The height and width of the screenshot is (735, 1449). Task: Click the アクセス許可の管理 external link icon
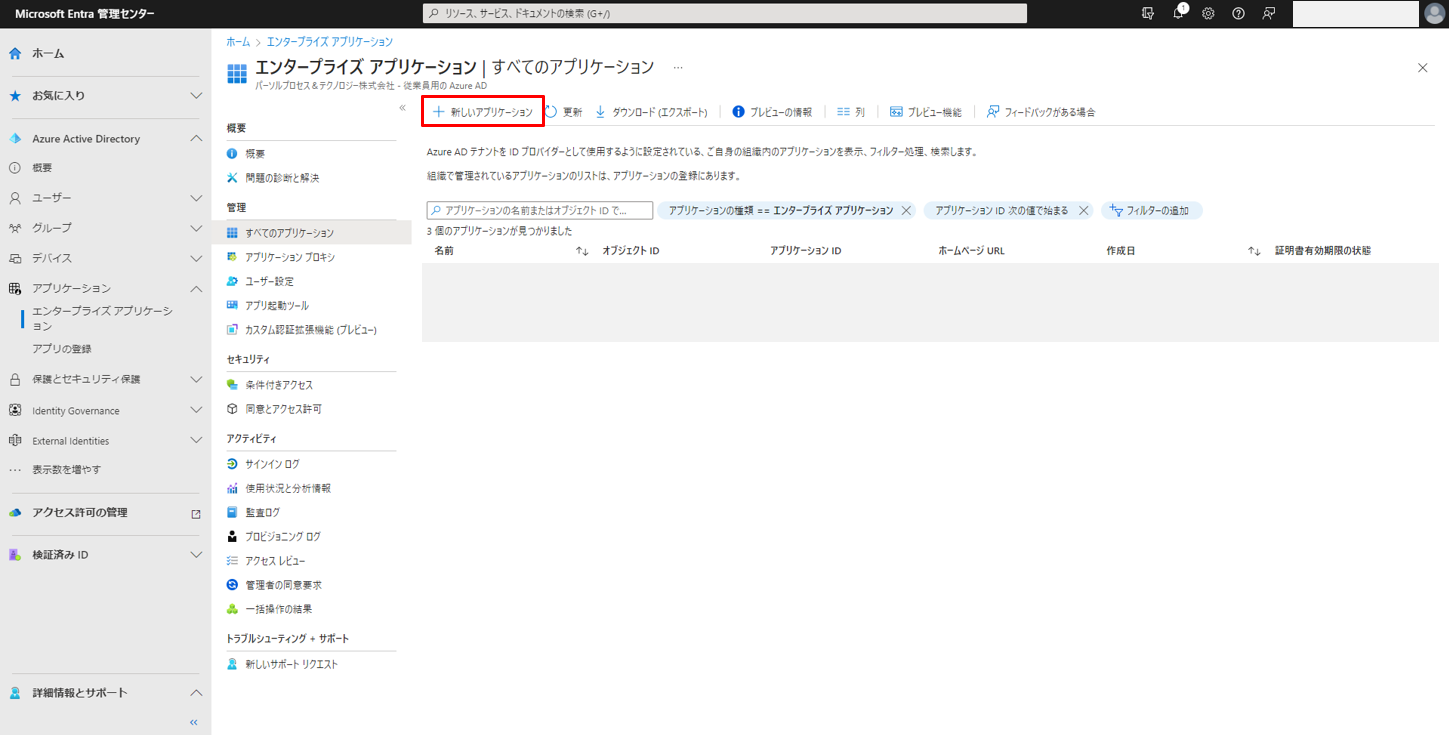point(196,513)
